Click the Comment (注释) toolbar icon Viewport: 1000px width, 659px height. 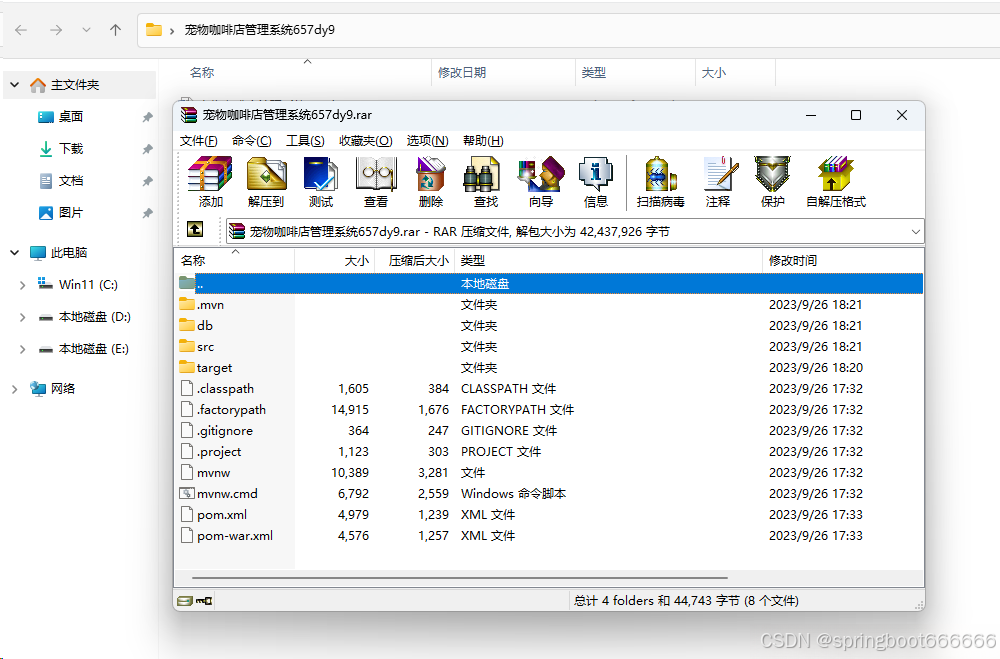[x=718, y=182]
